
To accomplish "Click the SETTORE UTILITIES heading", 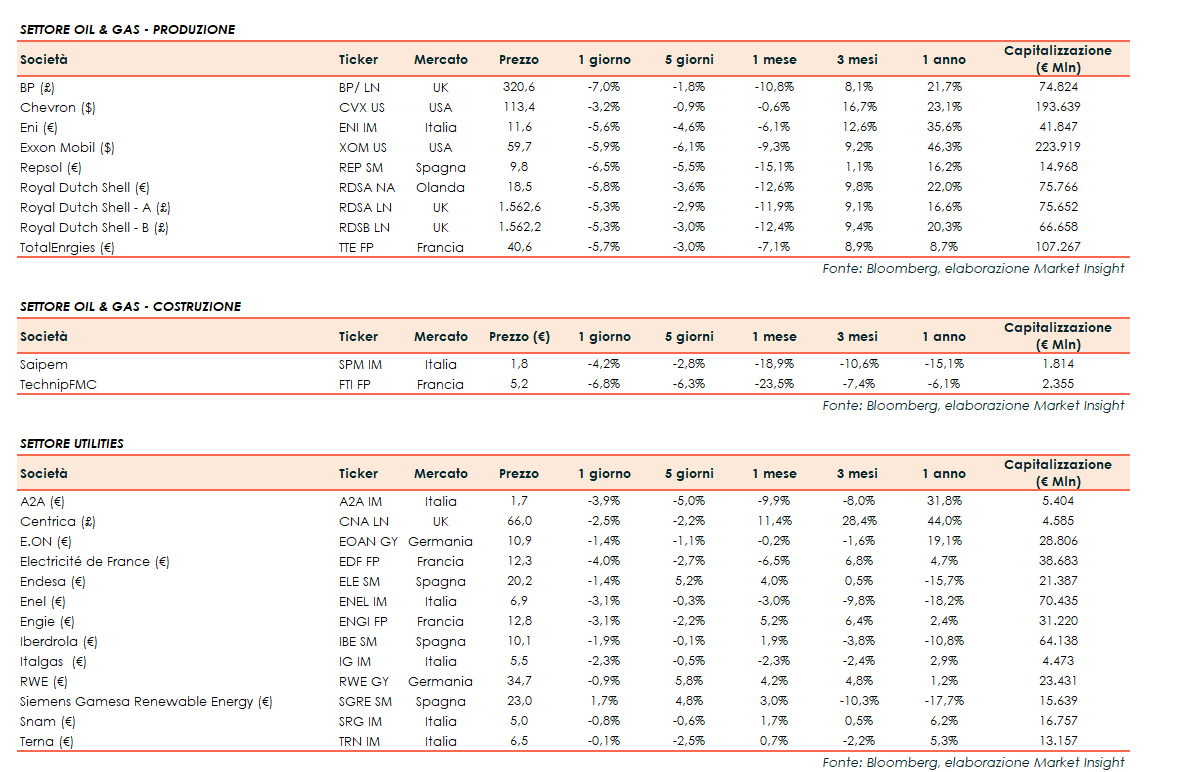I will click(72, 444).
